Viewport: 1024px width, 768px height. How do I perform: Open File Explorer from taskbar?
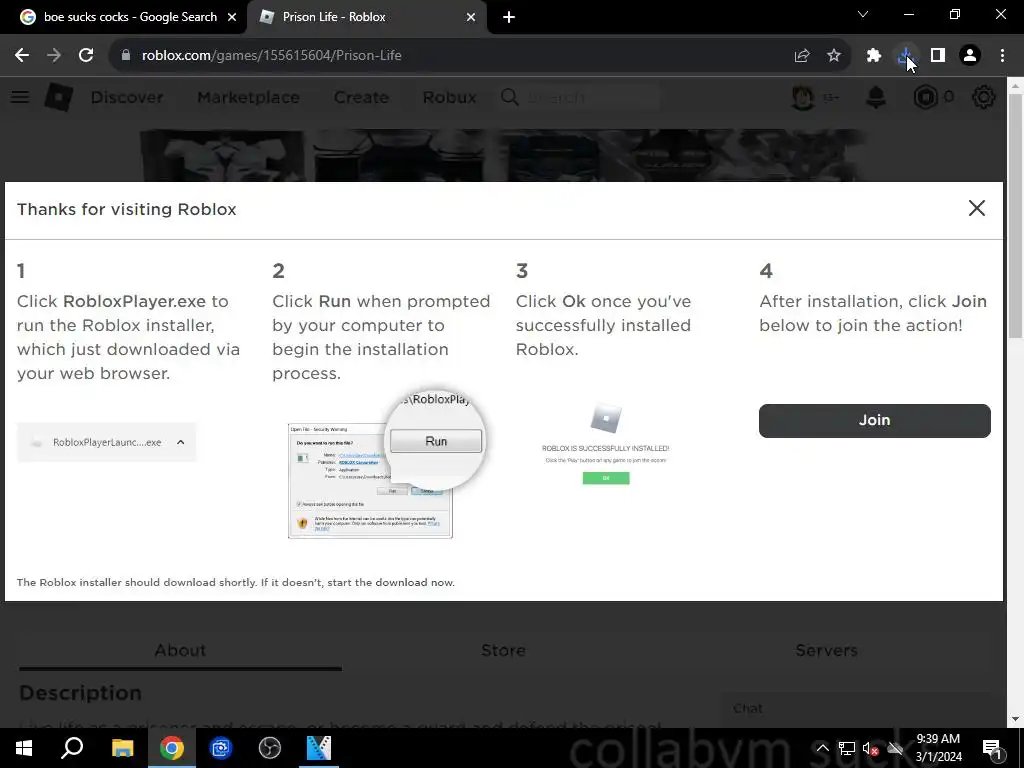[x=122, y=748]
